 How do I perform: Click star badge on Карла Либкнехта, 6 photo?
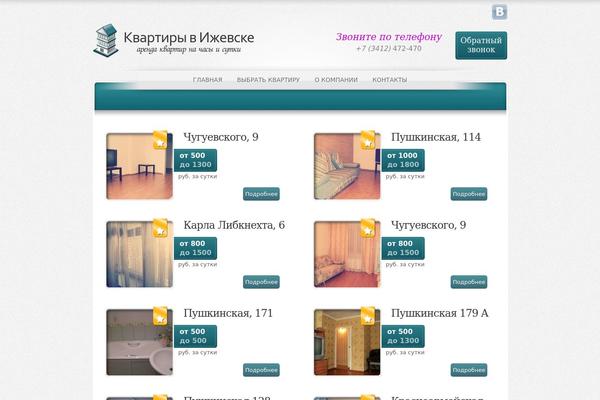[x=160, y=228]
